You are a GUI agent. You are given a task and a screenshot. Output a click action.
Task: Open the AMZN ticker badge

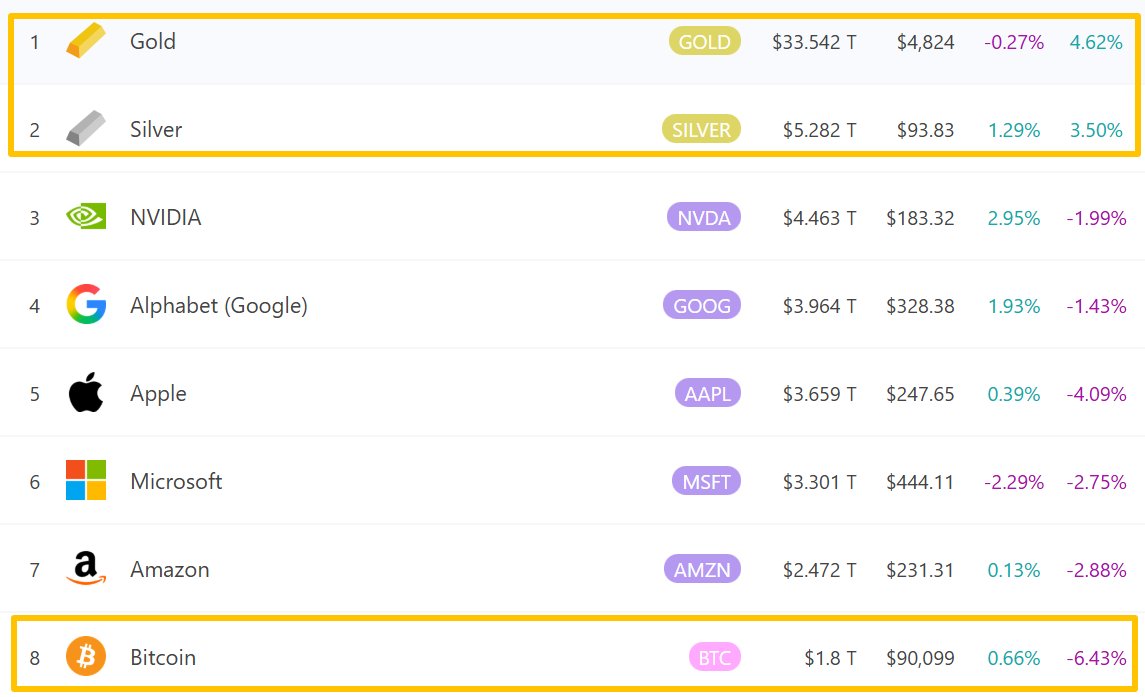click(702, 569)
